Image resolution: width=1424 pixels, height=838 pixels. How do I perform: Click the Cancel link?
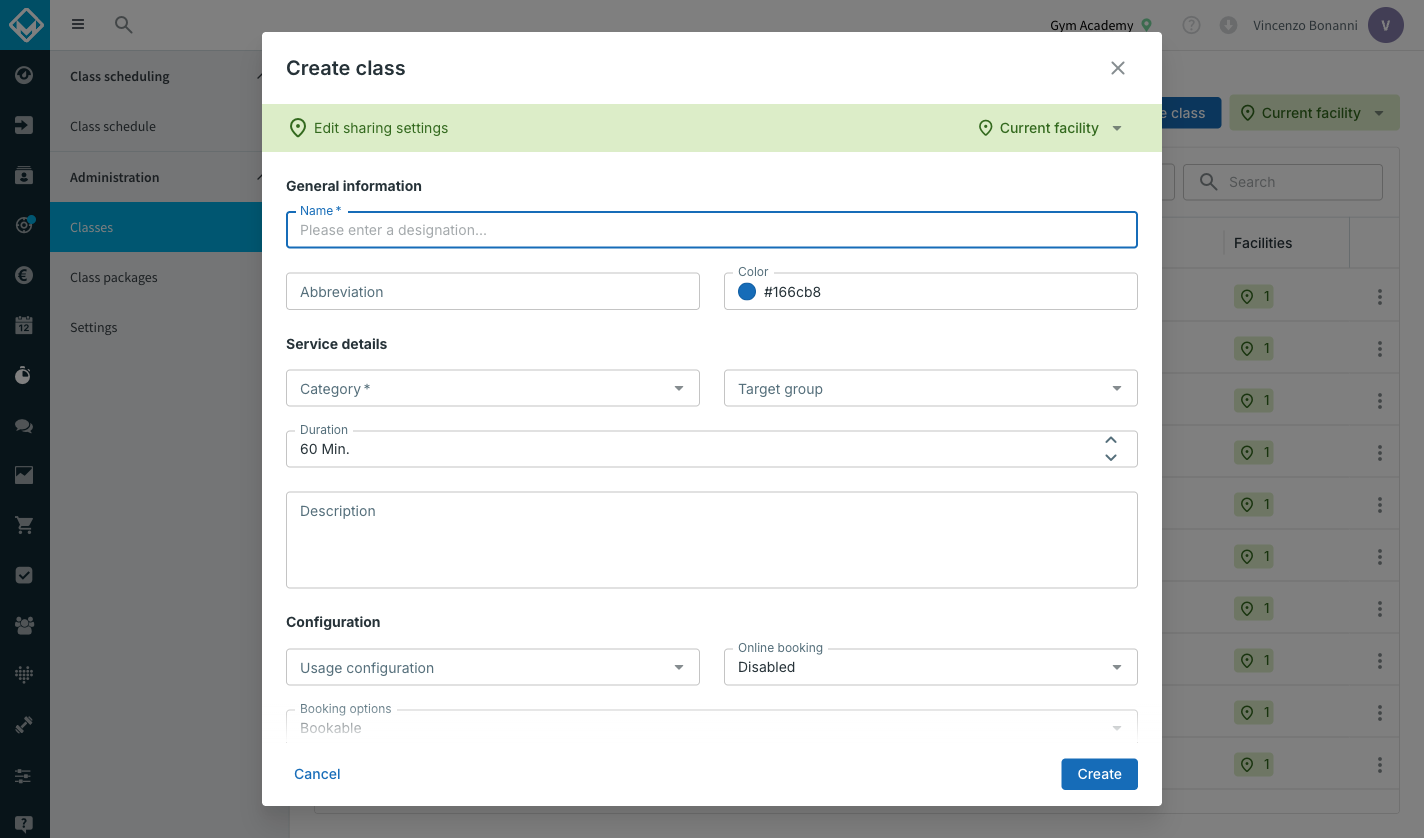pyautogui.click(x=317, y=774)
